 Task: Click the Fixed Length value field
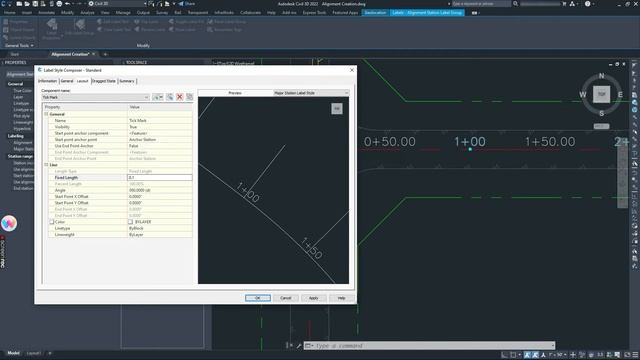tap(160, 178)
